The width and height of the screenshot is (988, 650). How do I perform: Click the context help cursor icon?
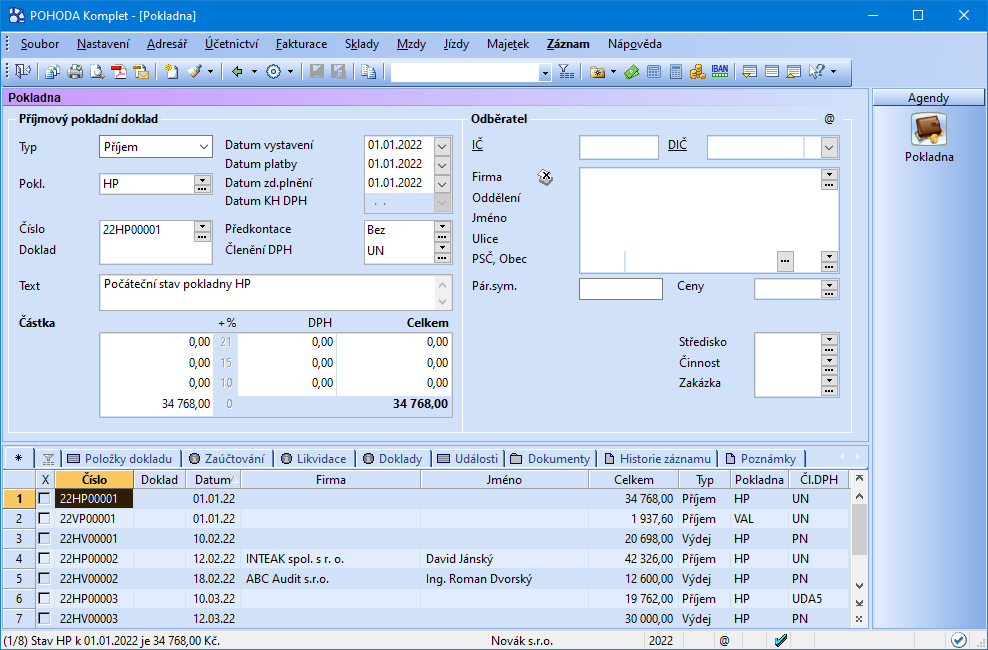817,72
